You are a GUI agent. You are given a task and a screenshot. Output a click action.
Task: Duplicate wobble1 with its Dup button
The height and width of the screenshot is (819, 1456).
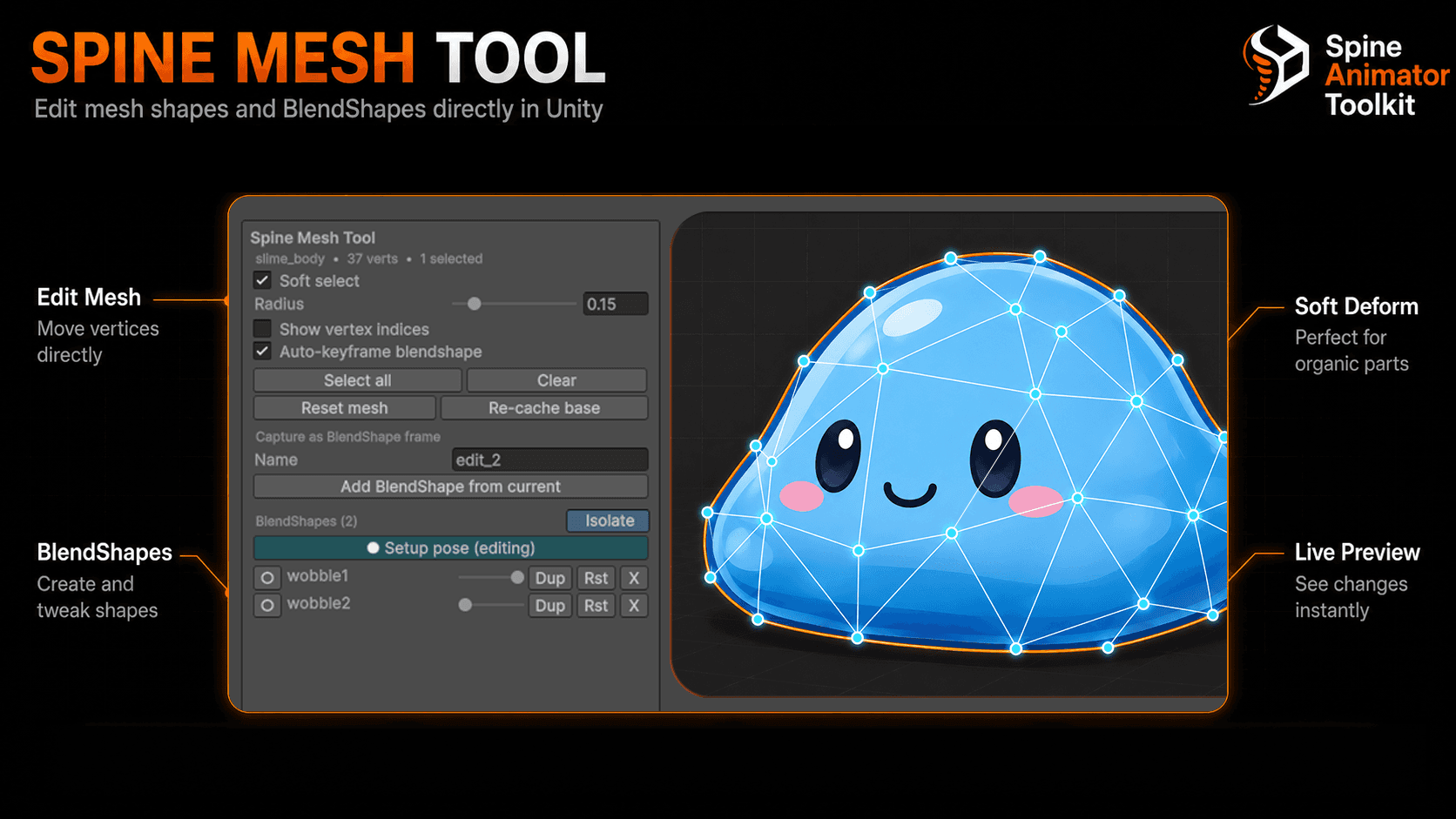[549, 578]
